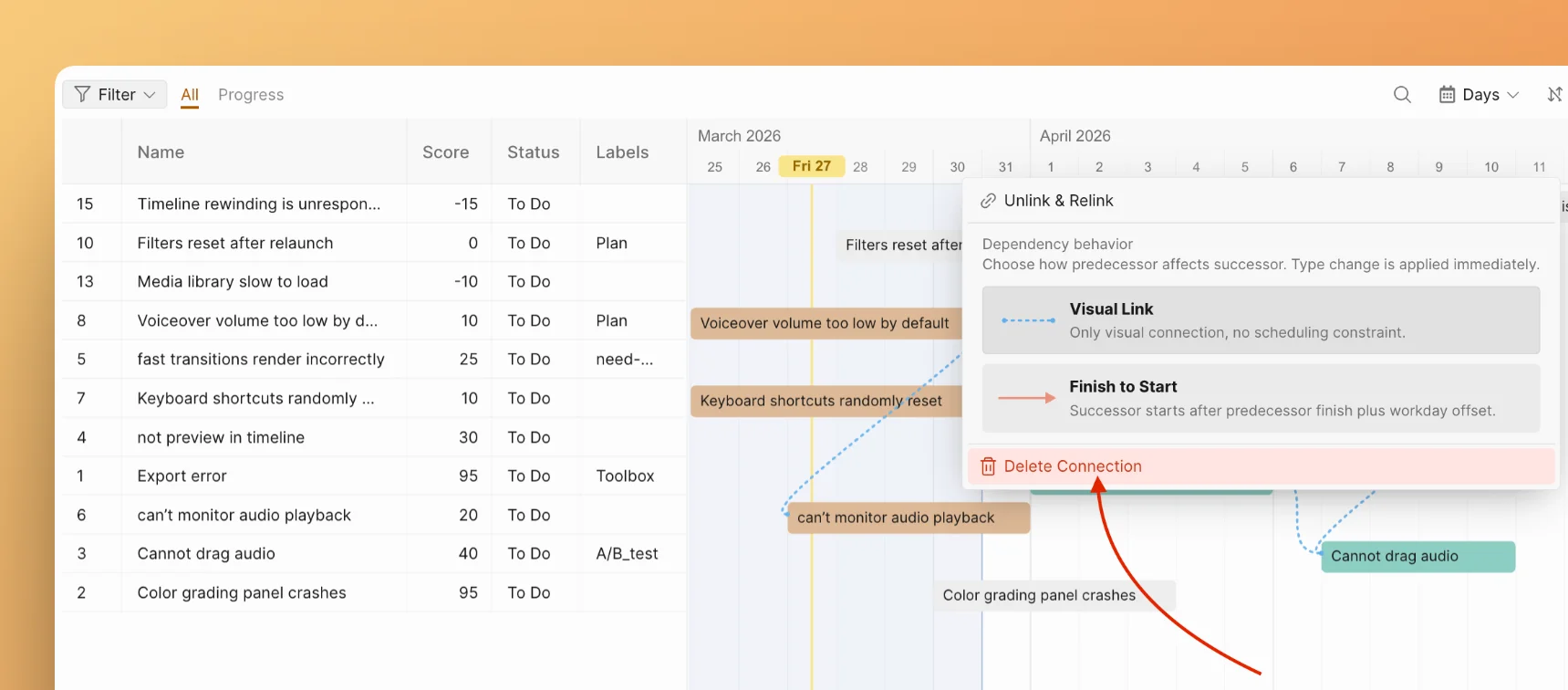
Task: Click the red Finish to Start arrow icon
Action: coord(1026,398)
